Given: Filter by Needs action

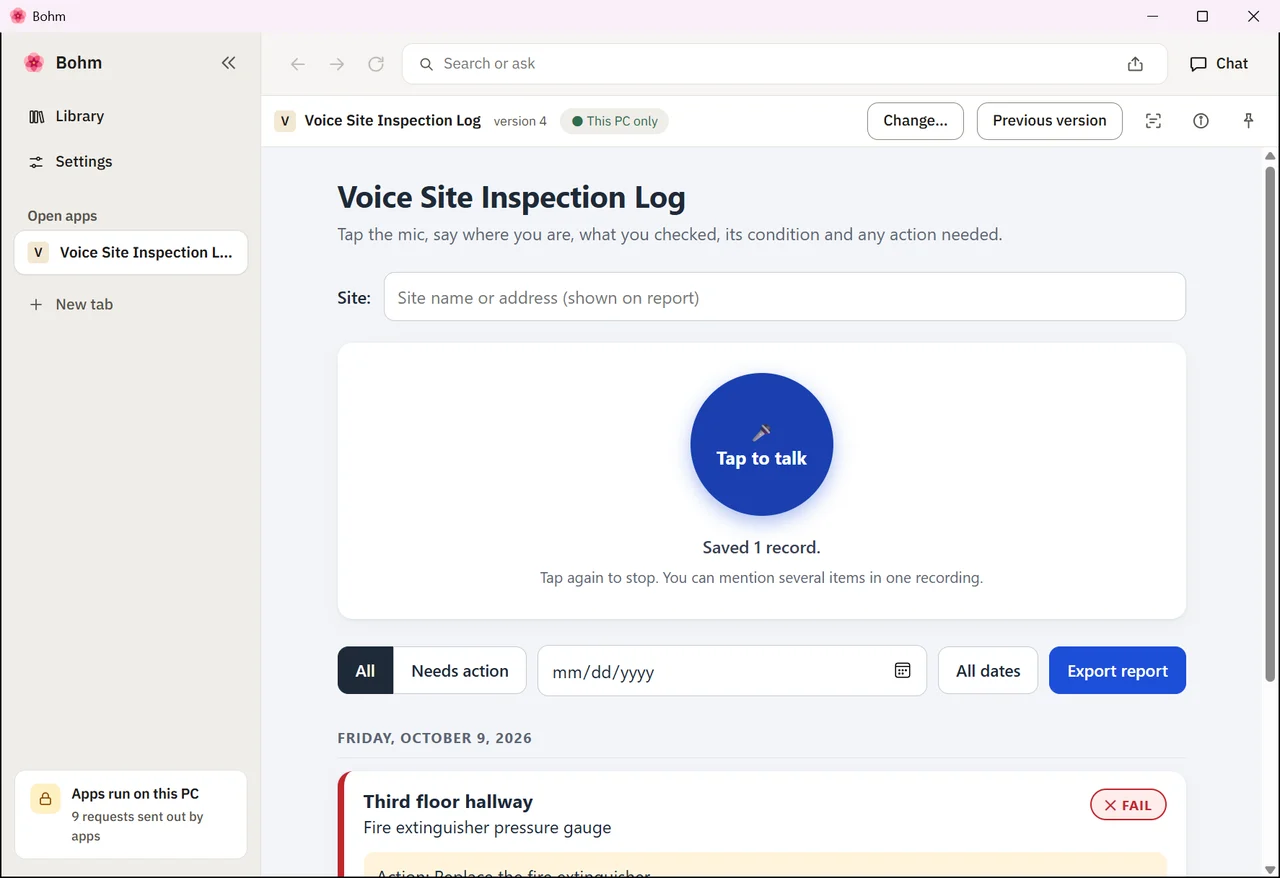Looking at the screenshot, I should point(460,671).
